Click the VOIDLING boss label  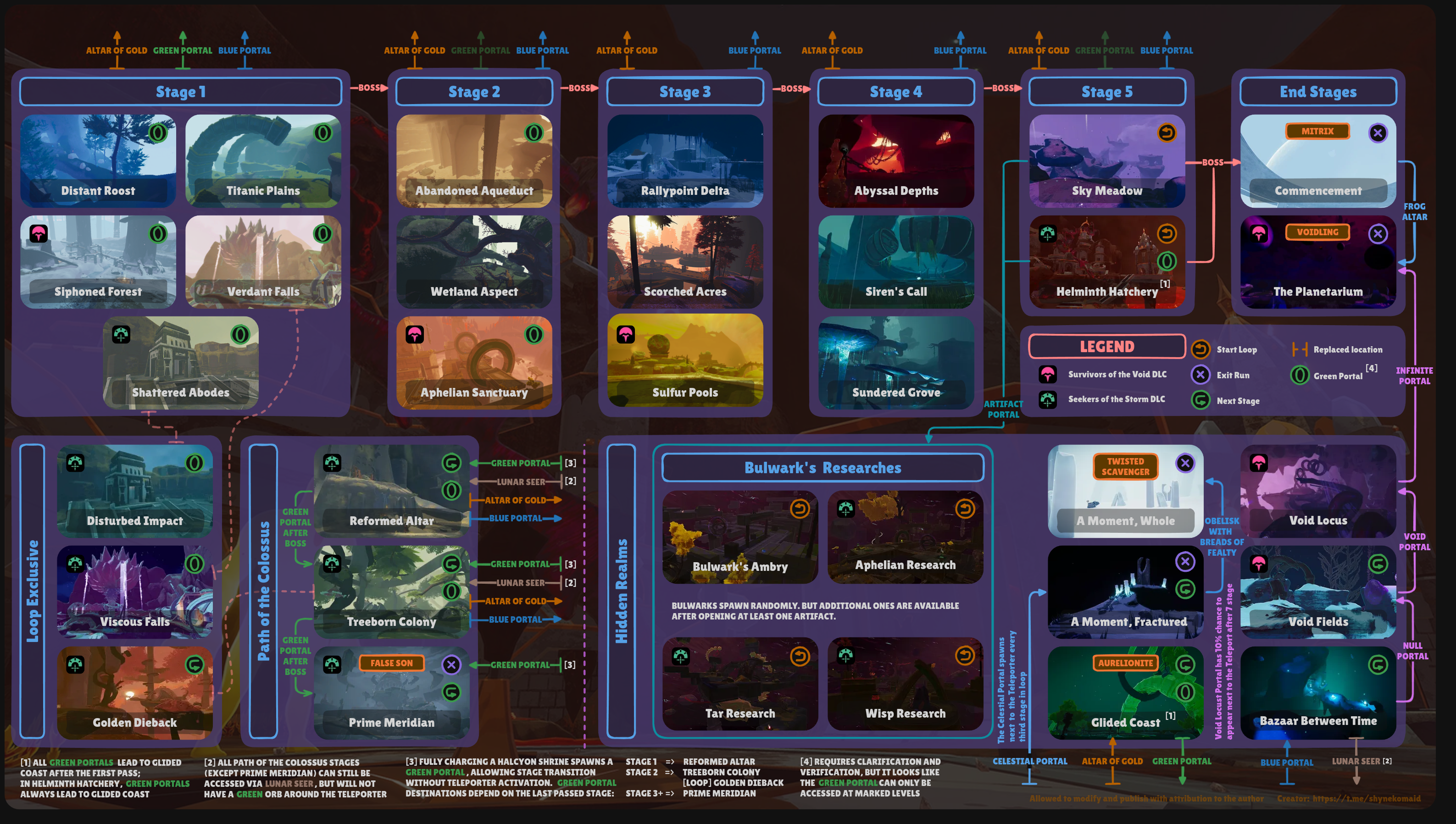tap(1317, 232)
